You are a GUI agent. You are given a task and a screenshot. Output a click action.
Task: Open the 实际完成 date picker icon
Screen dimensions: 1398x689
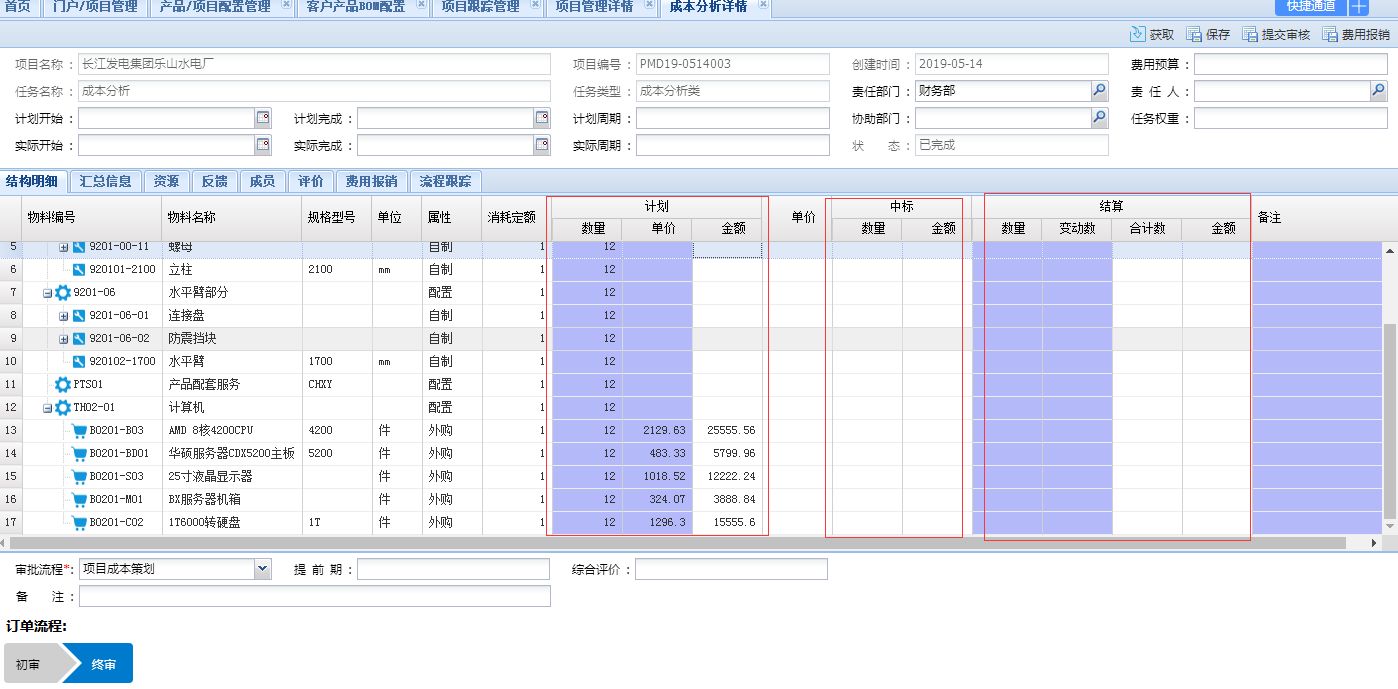(540, 142)
